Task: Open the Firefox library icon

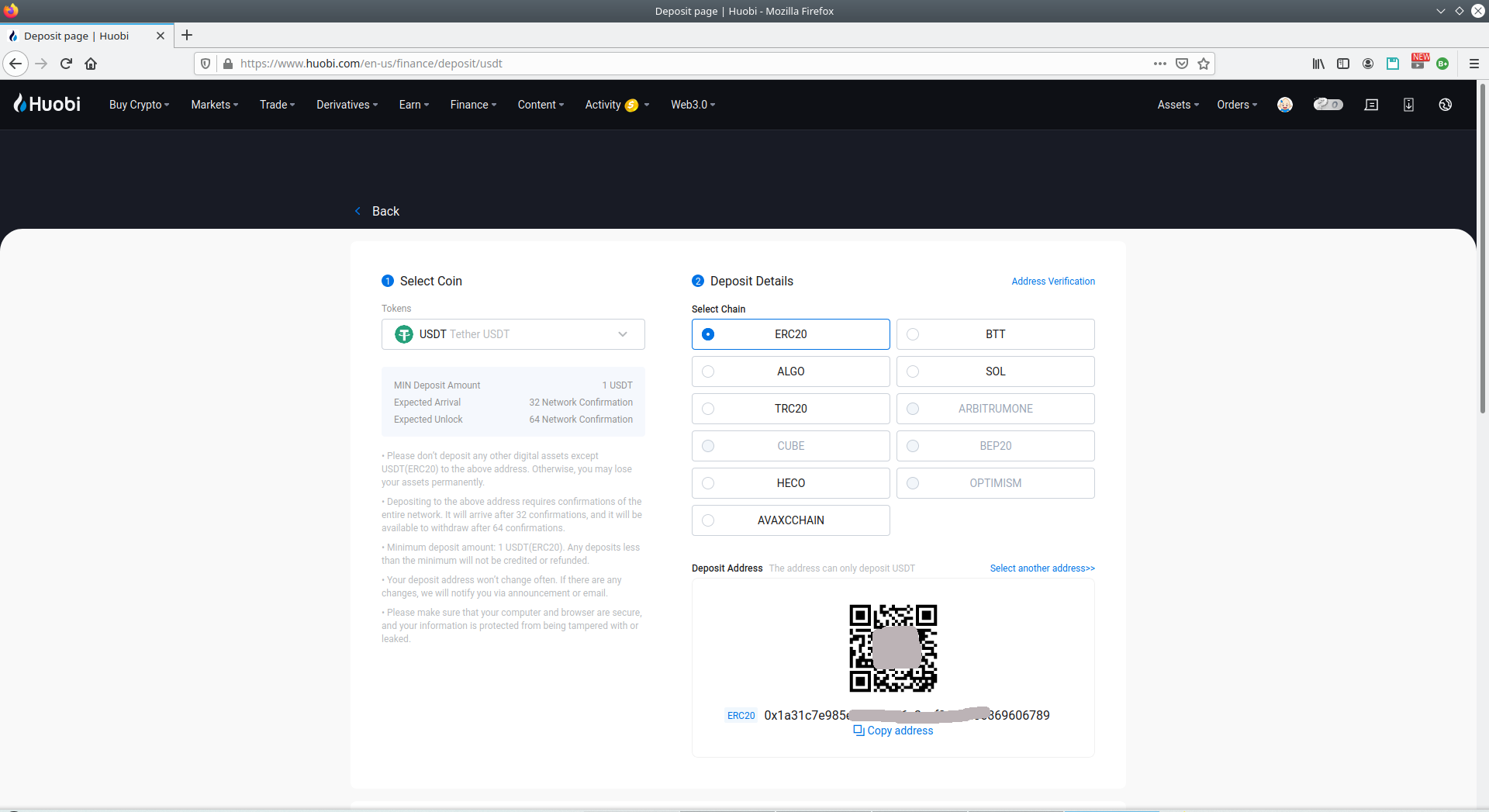Action: tap(1318, 64)
